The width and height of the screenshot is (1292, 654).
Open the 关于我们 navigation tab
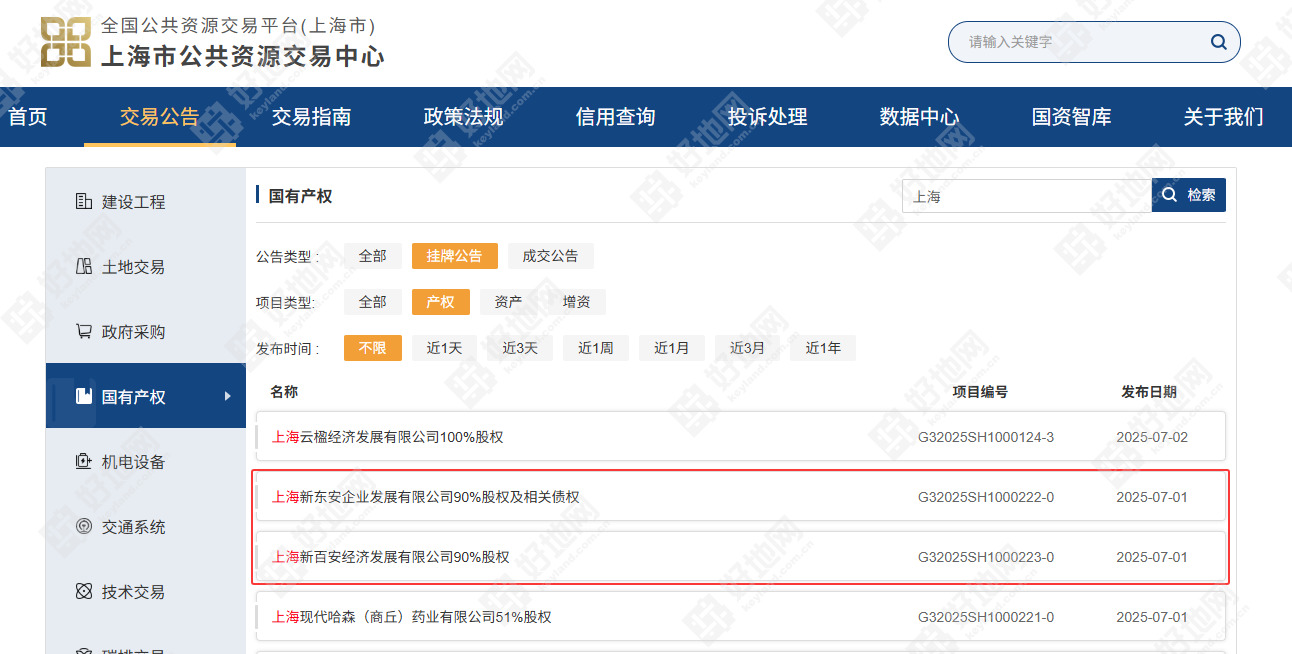[1224, 117]
